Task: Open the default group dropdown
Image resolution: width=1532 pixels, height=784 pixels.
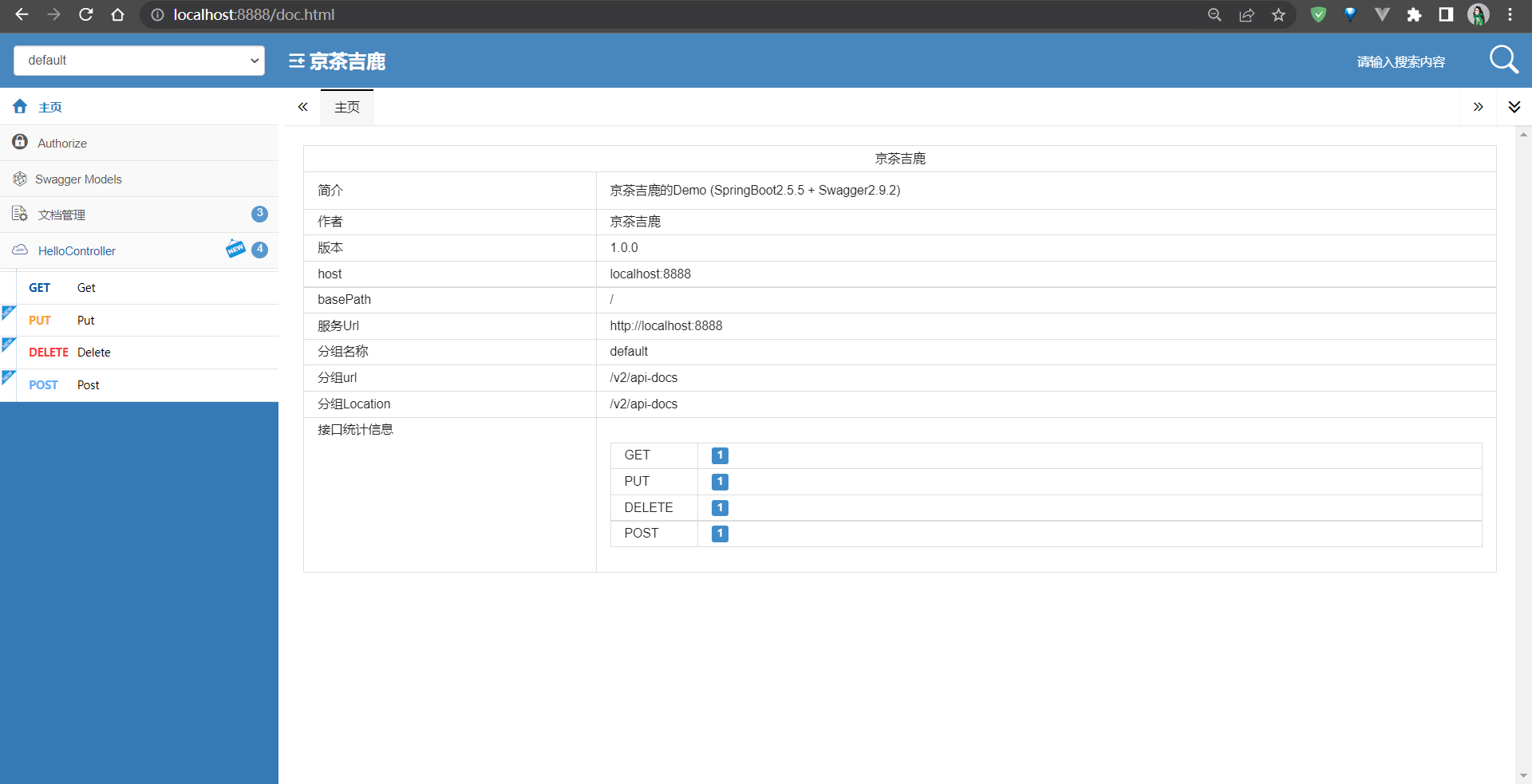Action: tap(139, 61)
